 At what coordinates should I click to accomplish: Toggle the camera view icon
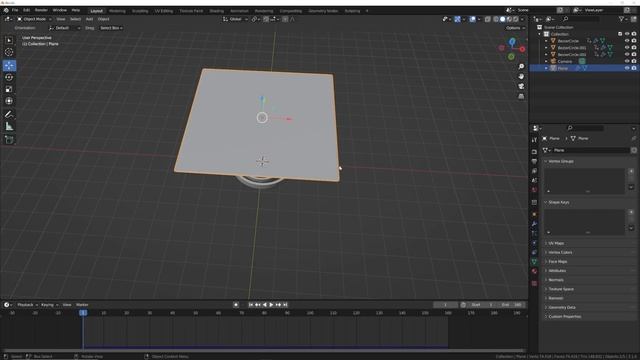(x=521, y=86)
